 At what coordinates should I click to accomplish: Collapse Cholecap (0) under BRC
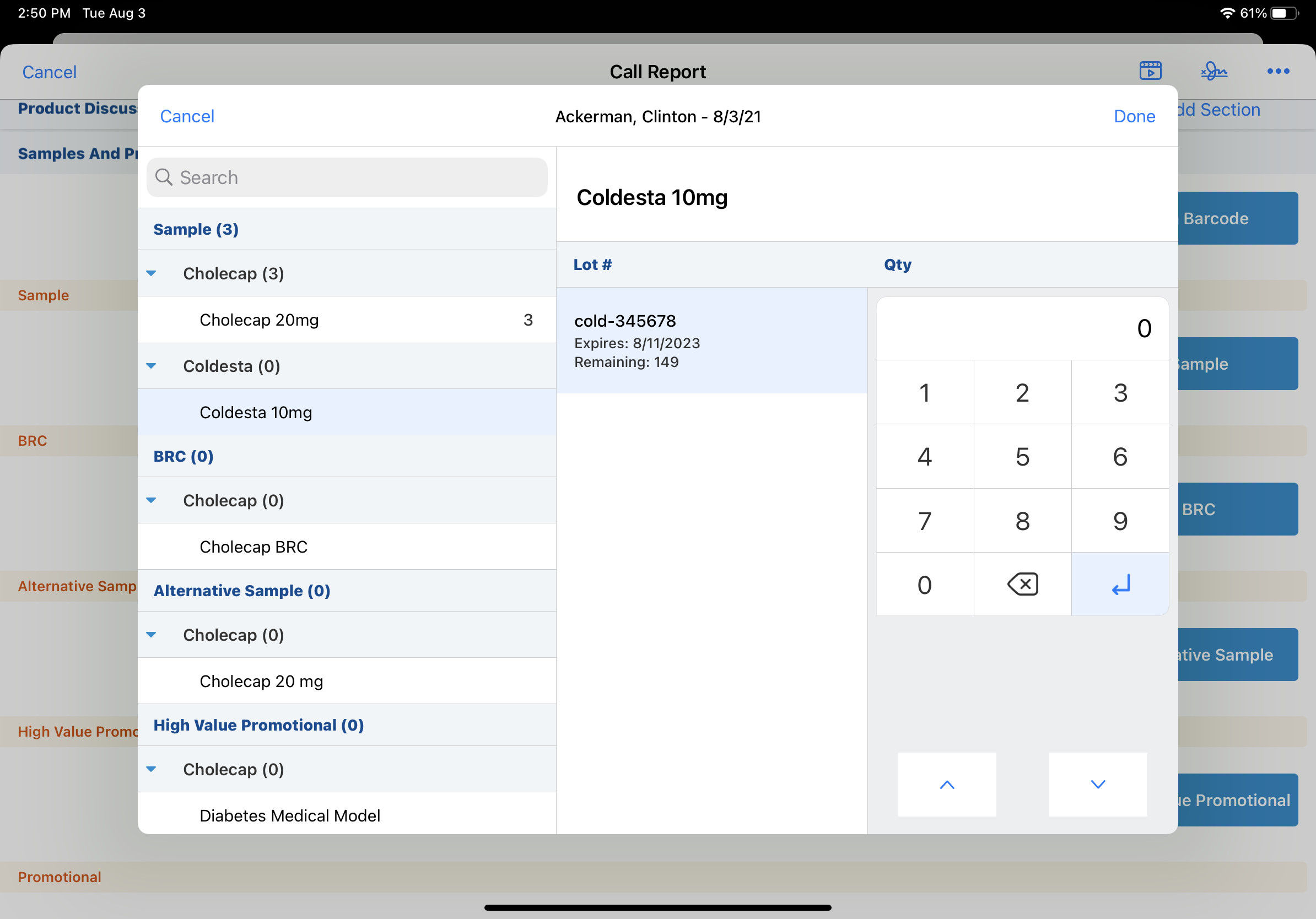(x=152, y=500)
